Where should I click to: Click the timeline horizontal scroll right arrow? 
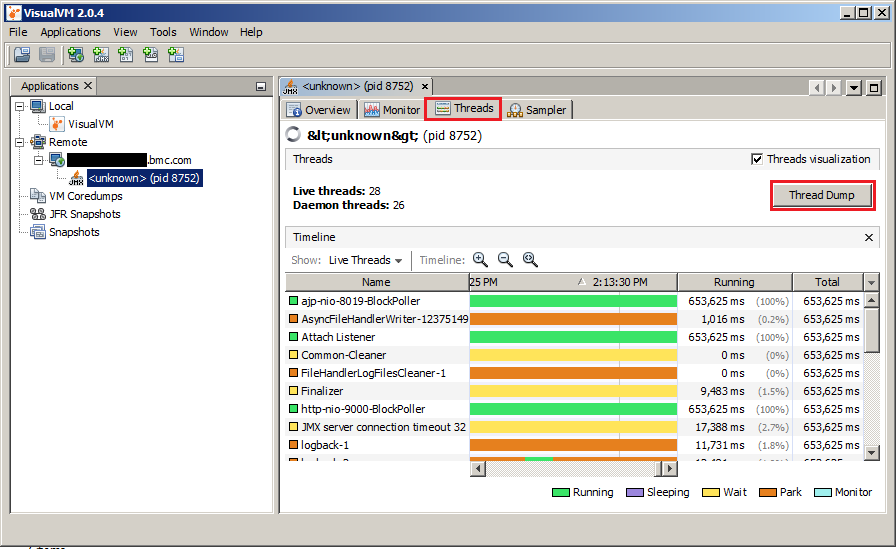tap(670, 469)
